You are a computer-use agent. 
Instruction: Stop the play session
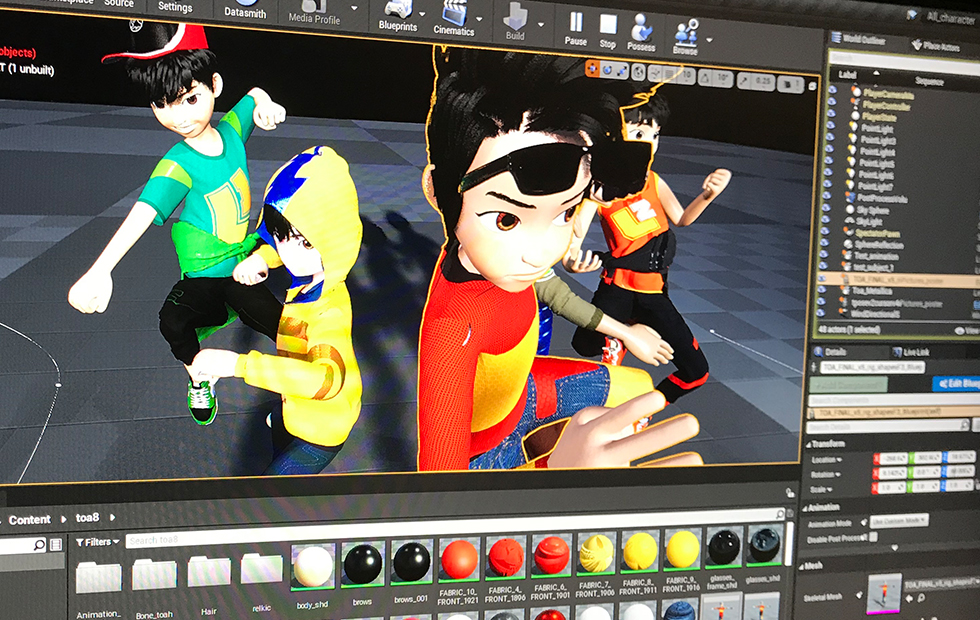click(x=608, y=32)
